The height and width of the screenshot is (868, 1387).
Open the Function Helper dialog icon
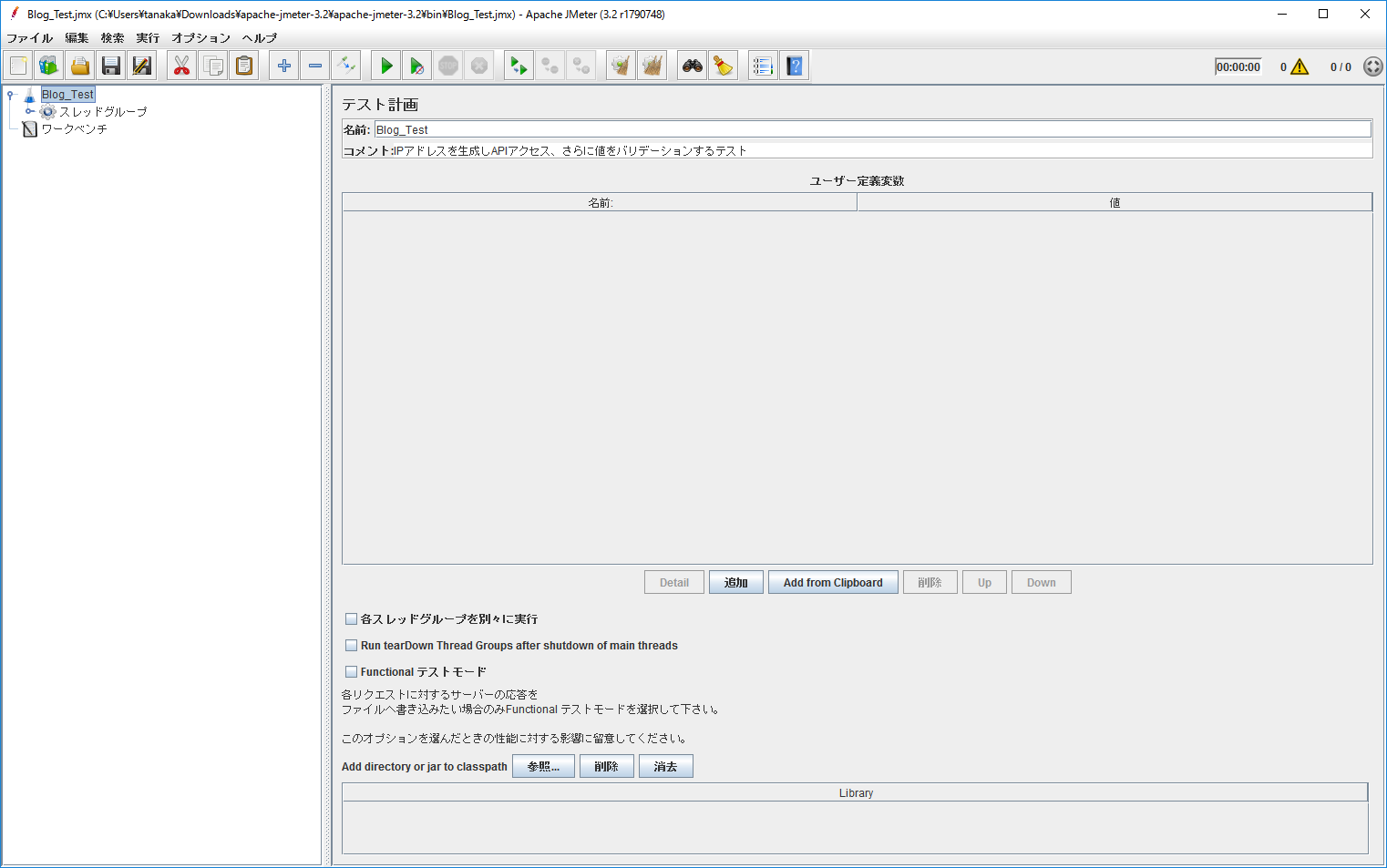pyautogui.click(x=764, y=66)
